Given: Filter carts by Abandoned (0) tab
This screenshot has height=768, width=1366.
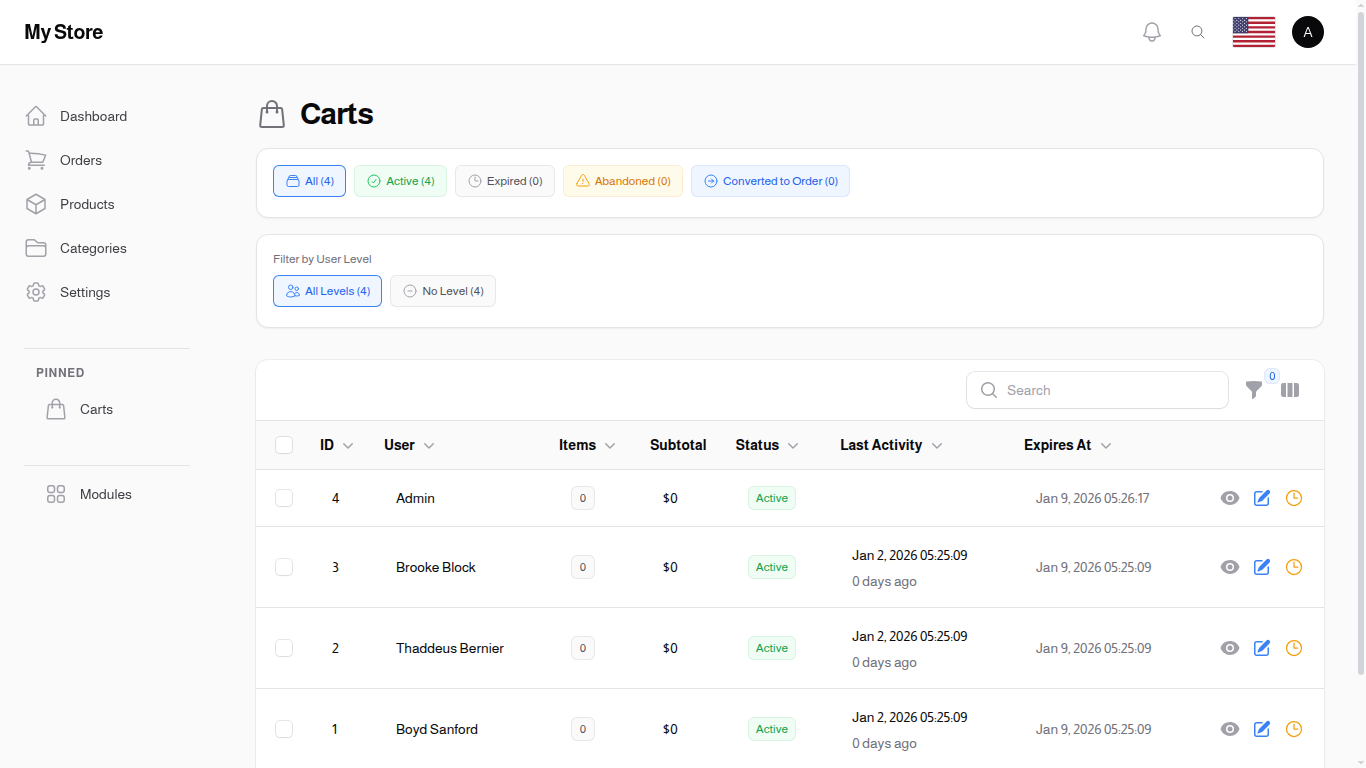Looking at the screenshot, I should tap(623, 181).
